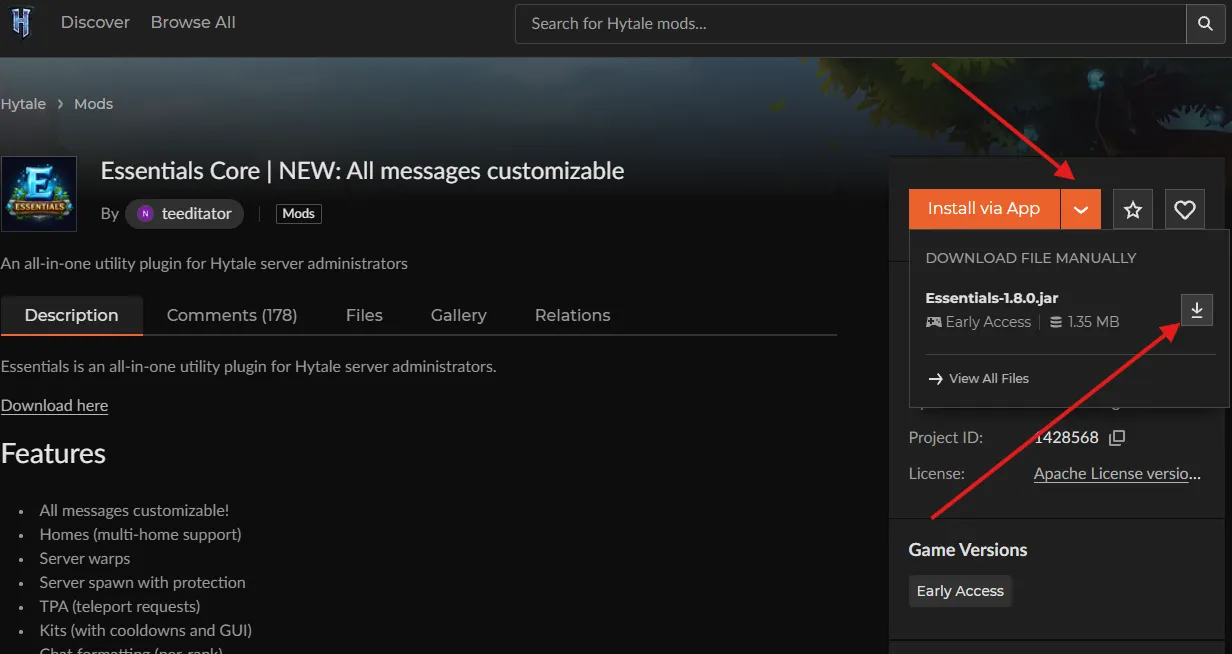Star this mod project
The width and height of the screenshot is (1232, 654).
1132,209
